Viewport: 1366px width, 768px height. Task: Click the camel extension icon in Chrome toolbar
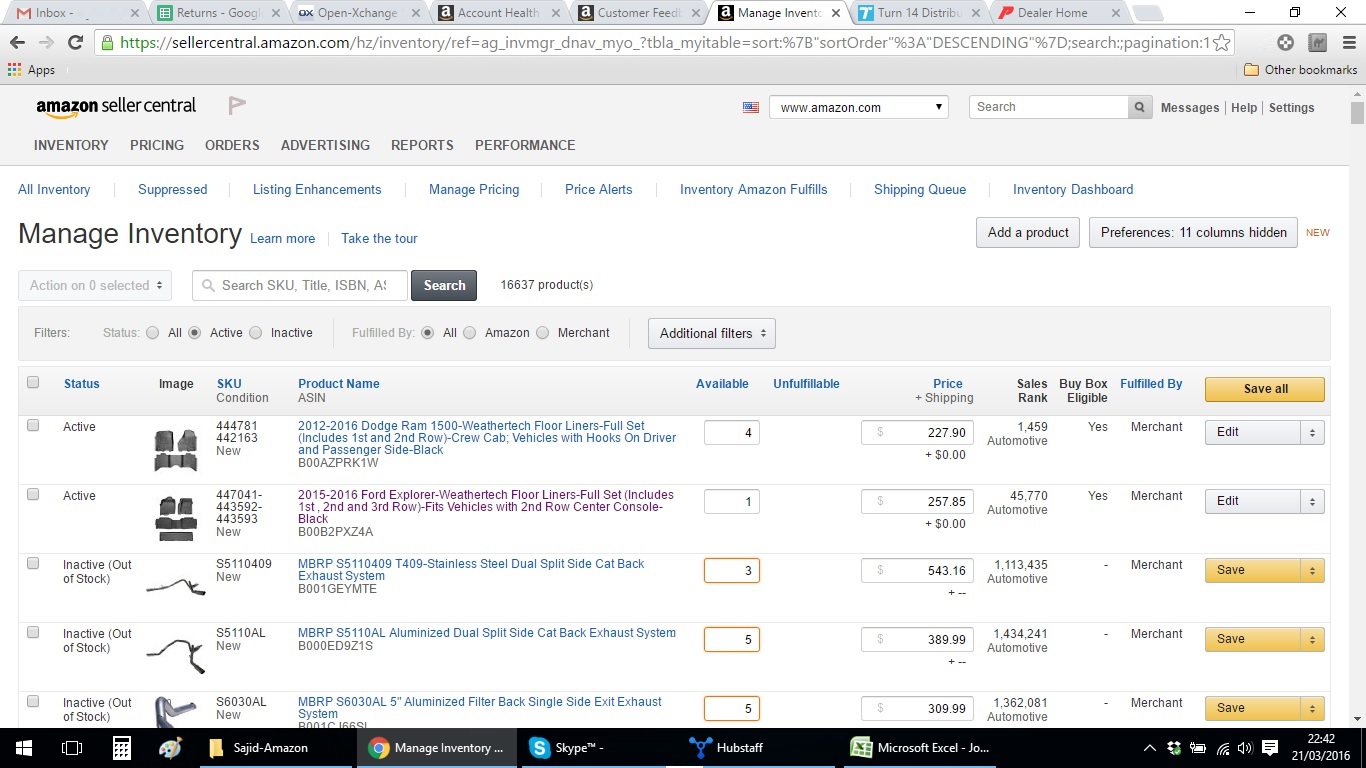(1318, 43)
